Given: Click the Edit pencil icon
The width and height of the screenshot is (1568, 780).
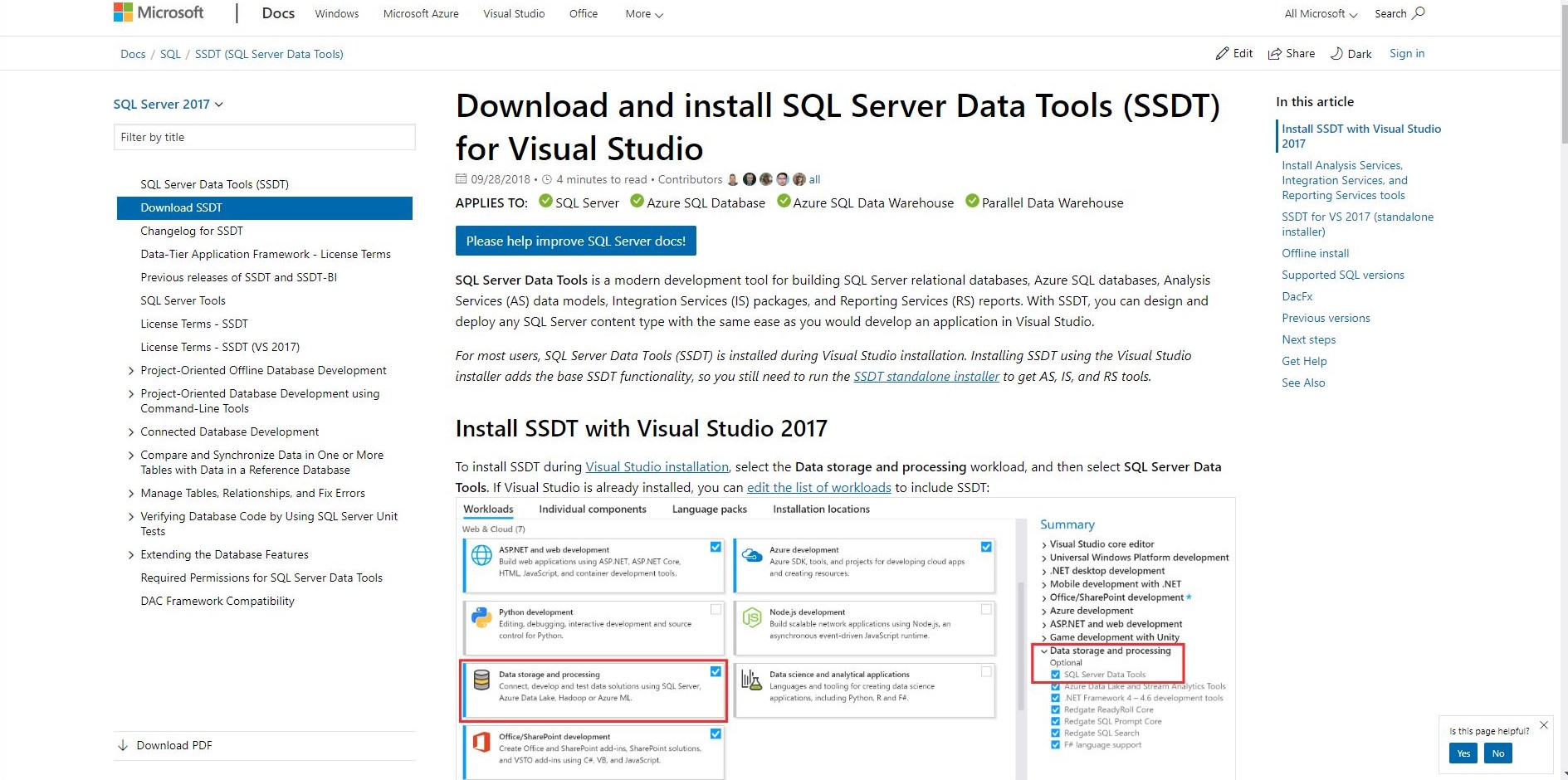Looking at the screenshot, I should tap(1222, 54).
